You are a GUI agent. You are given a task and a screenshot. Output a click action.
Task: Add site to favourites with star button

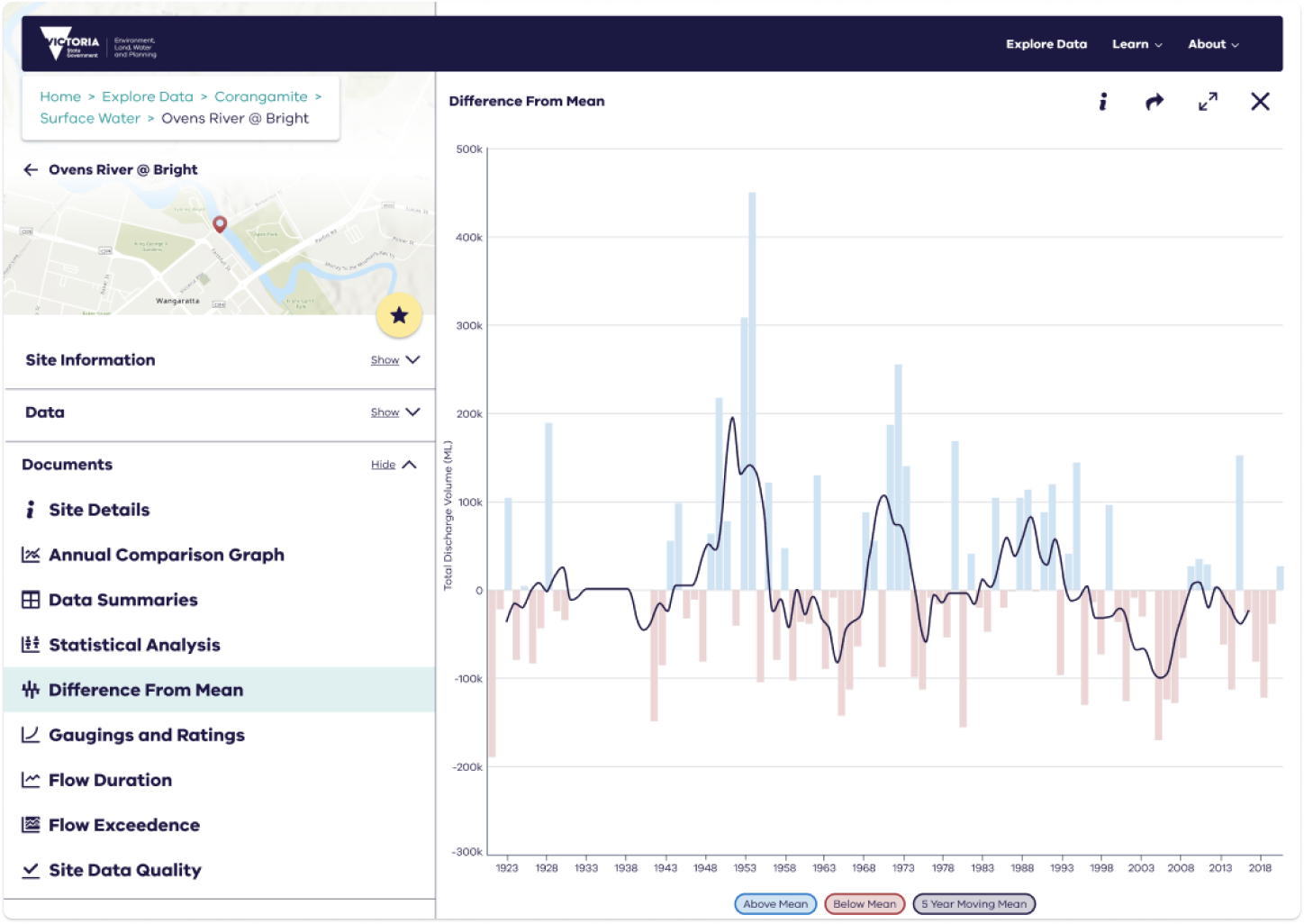point(399,315)
